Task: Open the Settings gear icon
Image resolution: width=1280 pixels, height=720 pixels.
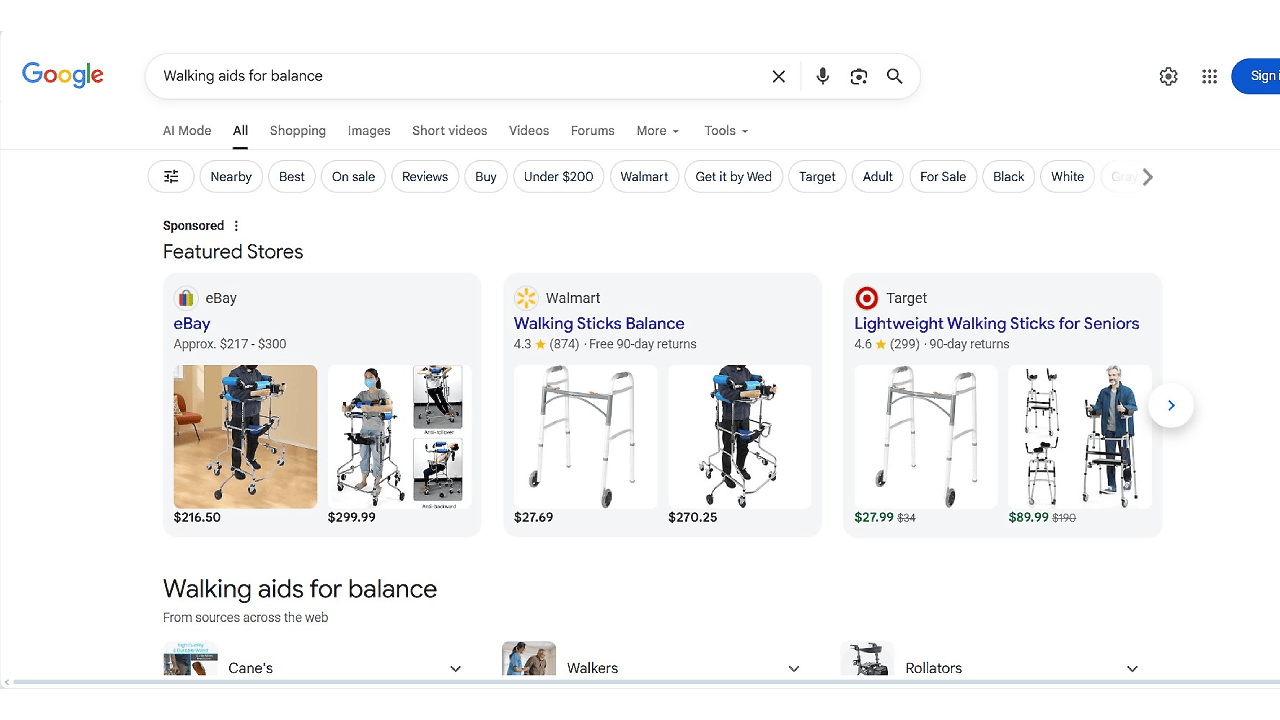Action: coord(1168,77)
